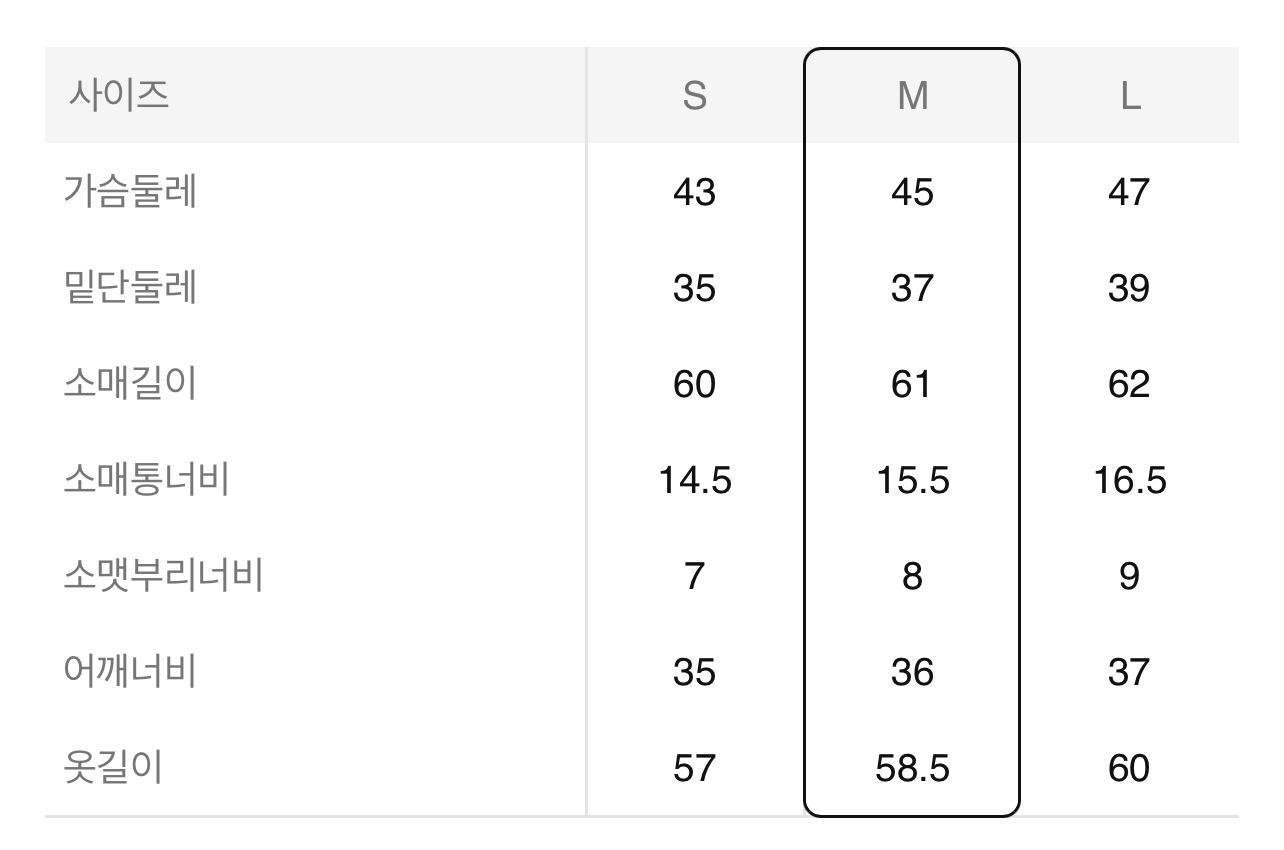This screenshot has height=850, width=1284.
Task: Click the 사이즈 header label
Action: [x=118, y=95]
